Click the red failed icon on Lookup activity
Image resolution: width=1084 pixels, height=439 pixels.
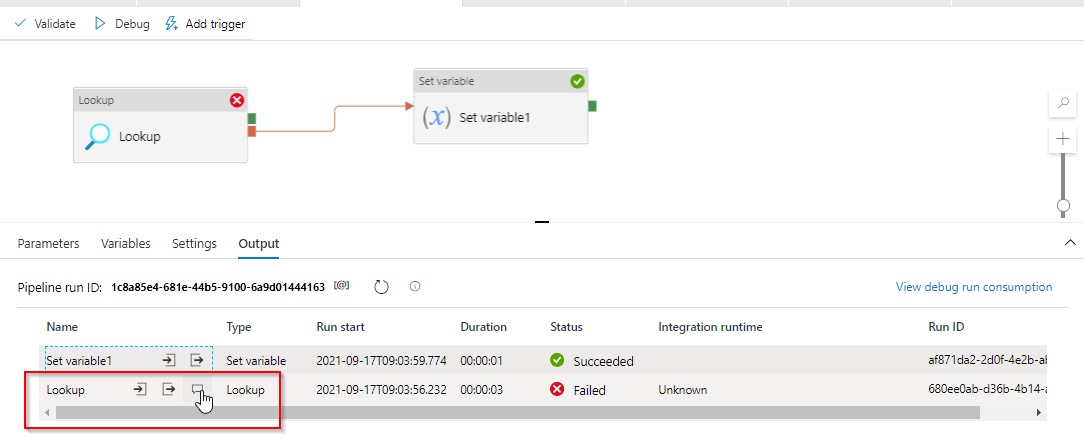(237, 100)
